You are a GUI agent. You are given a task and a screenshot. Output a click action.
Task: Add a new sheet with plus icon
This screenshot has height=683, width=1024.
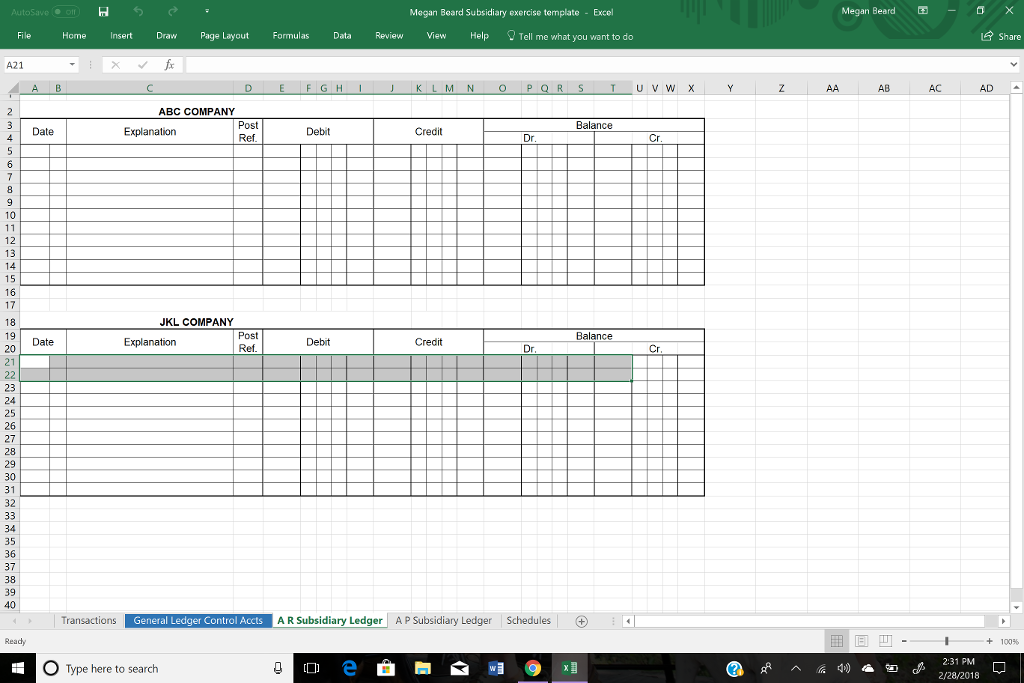coord(581,621)
